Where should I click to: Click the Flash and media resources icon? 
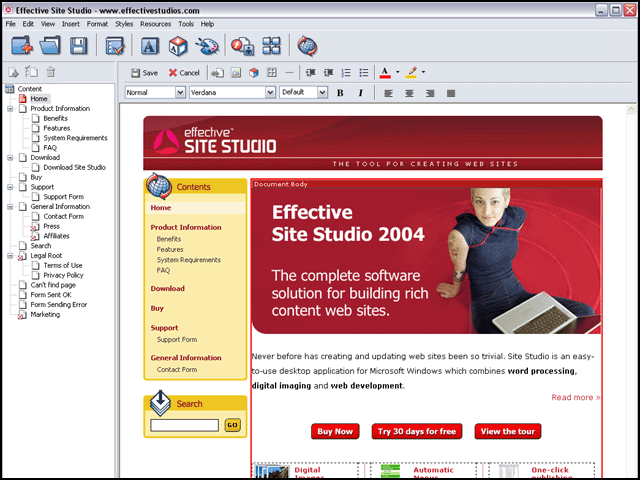click(x=242, y=46)
